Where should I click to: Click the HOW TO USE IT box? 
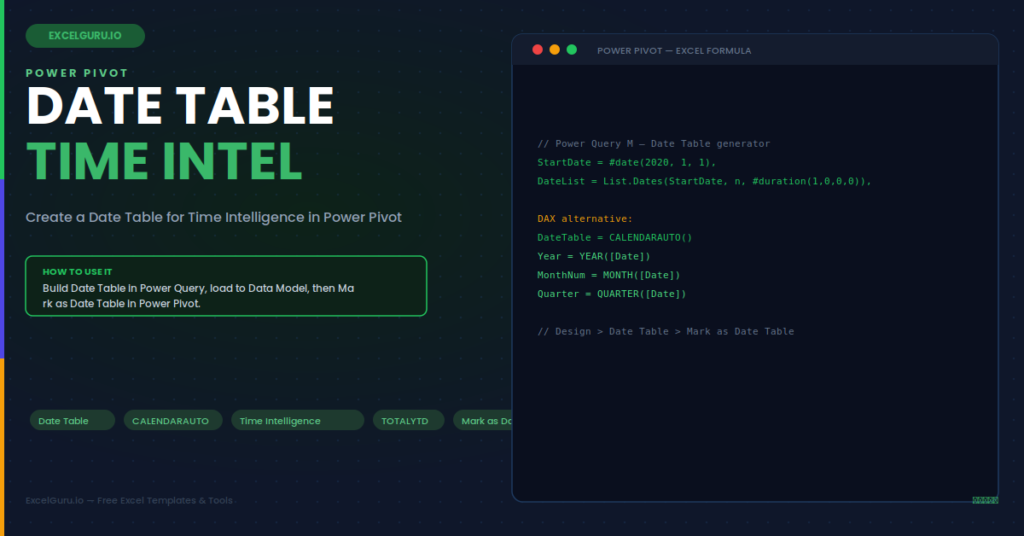pyautogui.click(x=226, y=286)
